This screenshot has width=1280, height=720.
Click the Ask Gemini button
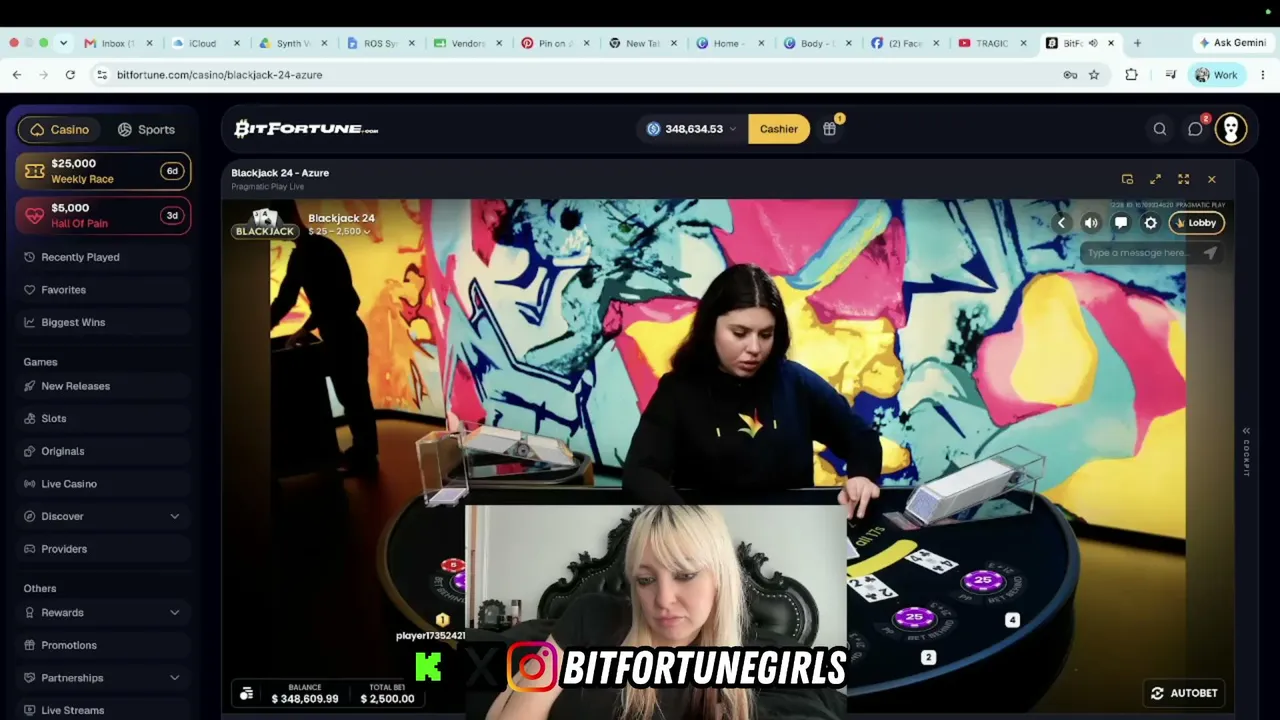point(1231,43)
